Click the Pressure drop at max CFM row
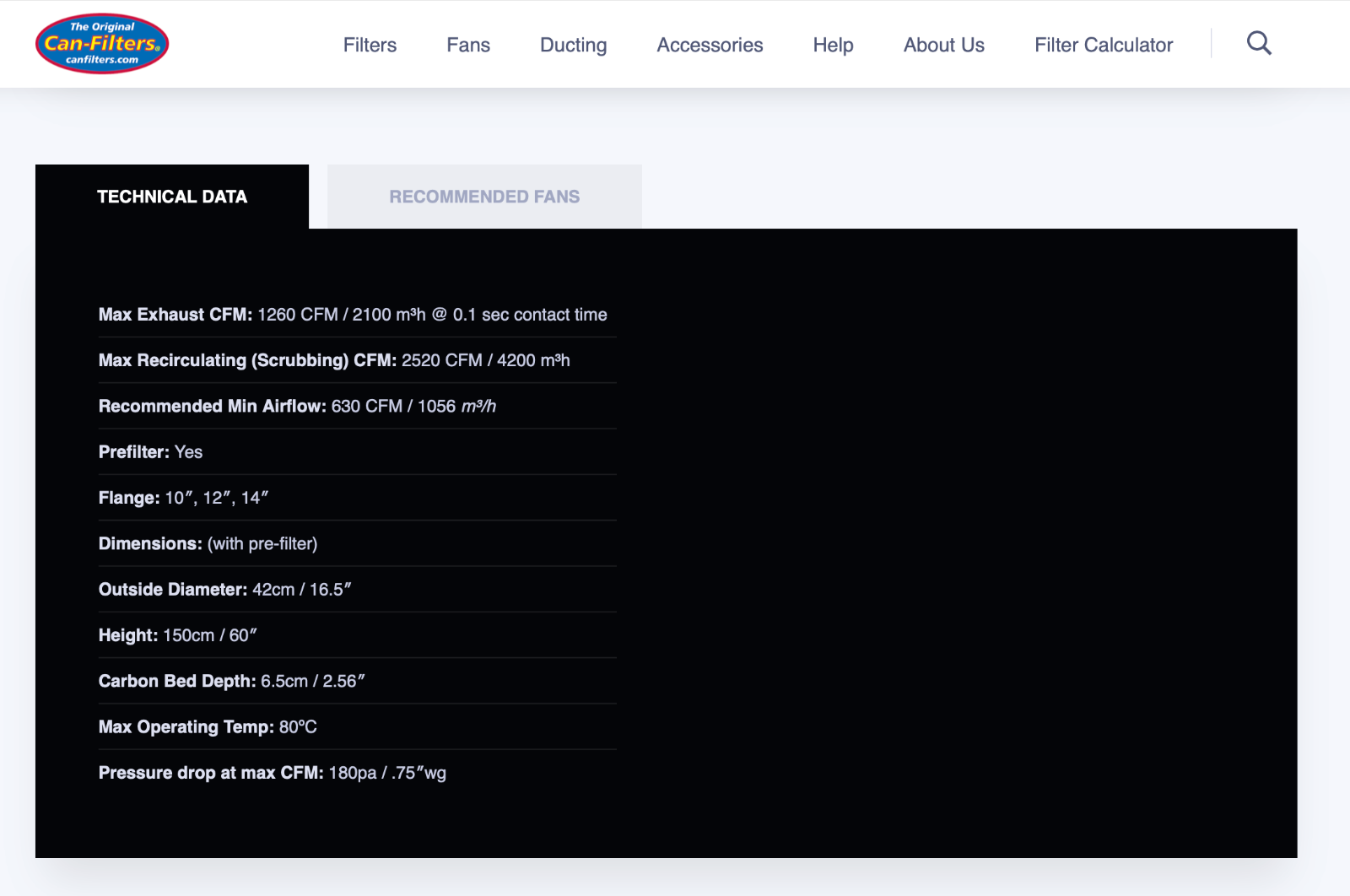The height and width of the screenshot is (896, 1350). coord(272,773)
